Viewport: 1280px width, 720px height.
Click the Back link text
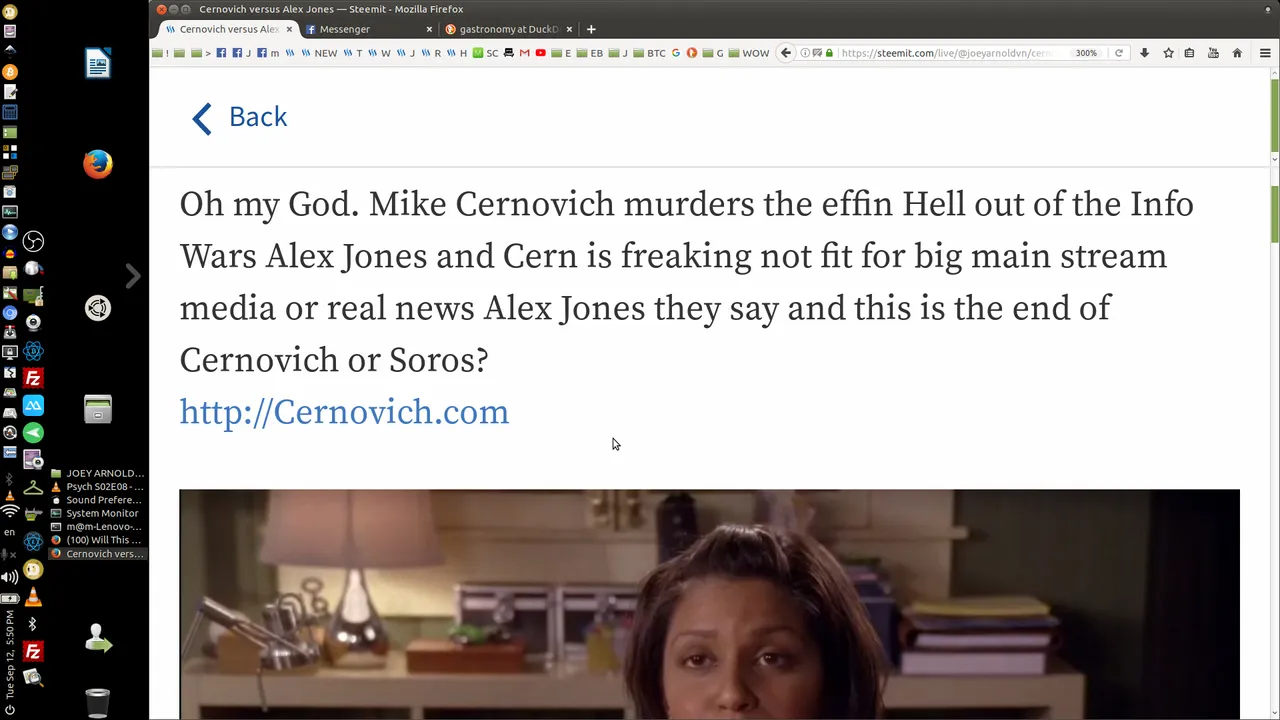click(258, 117)
